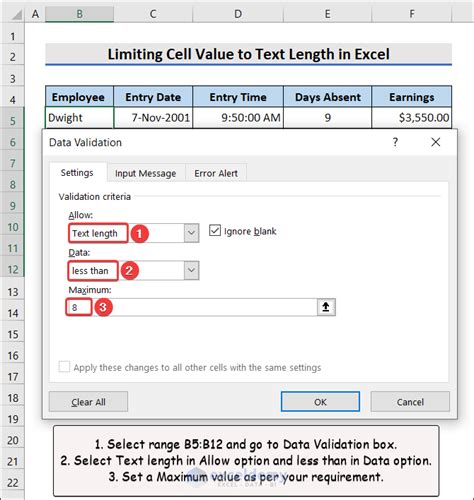
Task: Click the Entry Date header cell
Action: click(153, 97)
